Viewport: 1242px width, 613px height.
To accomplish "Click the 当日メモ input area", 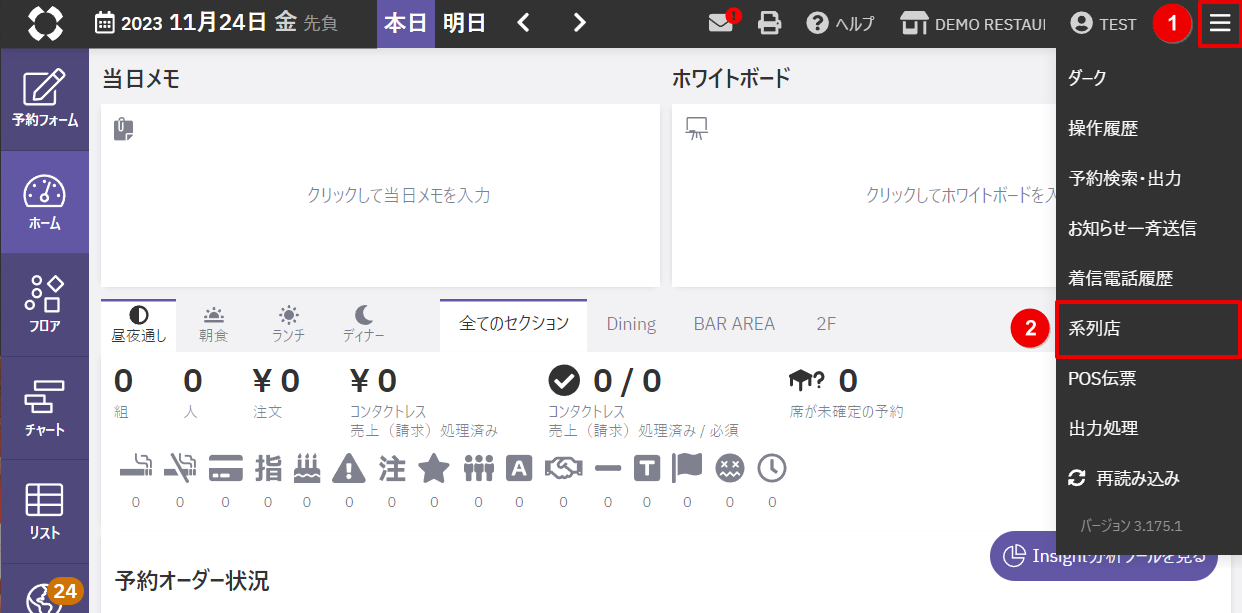I will [x=380, y=196].
